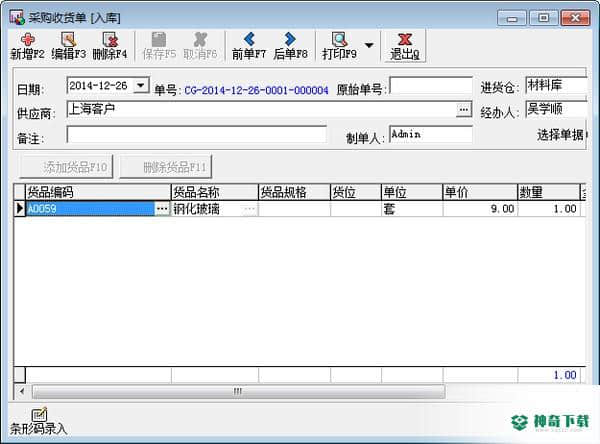
Task: Open supplier lookup ellipsis button
Action: click(x=464, y=109)
